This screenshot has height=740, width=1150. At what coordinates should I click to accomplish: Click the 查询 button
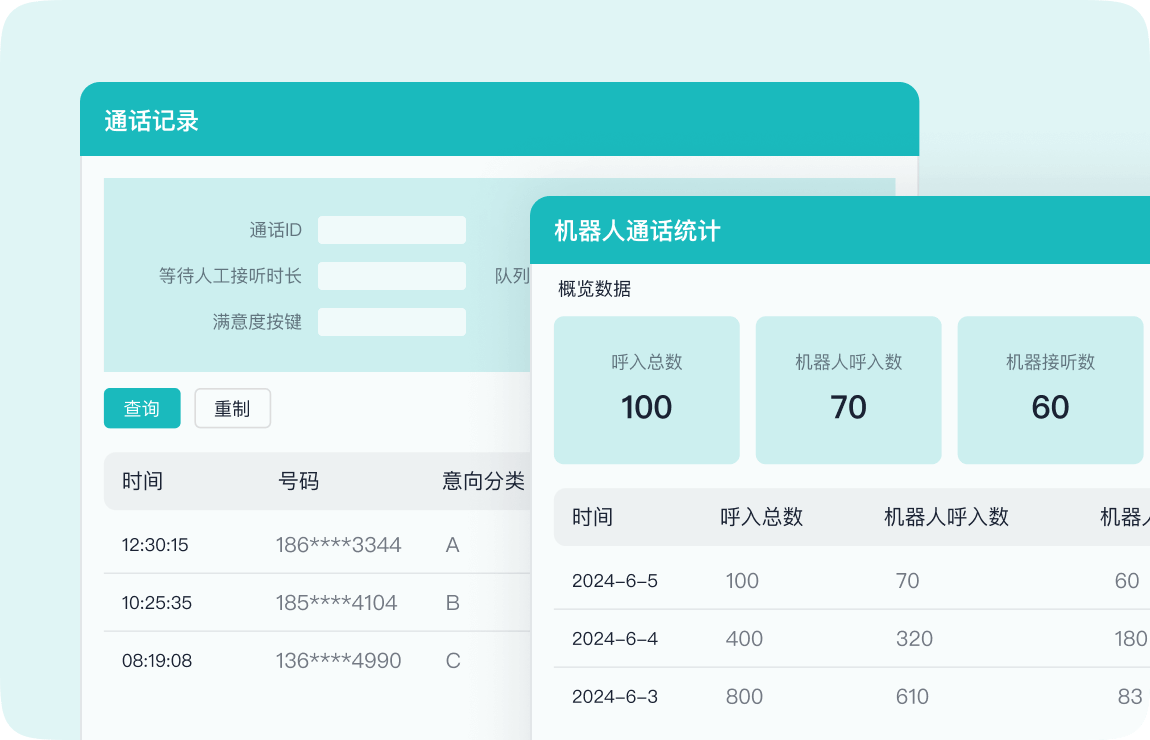pyautogui.click(x=142, y=408)
